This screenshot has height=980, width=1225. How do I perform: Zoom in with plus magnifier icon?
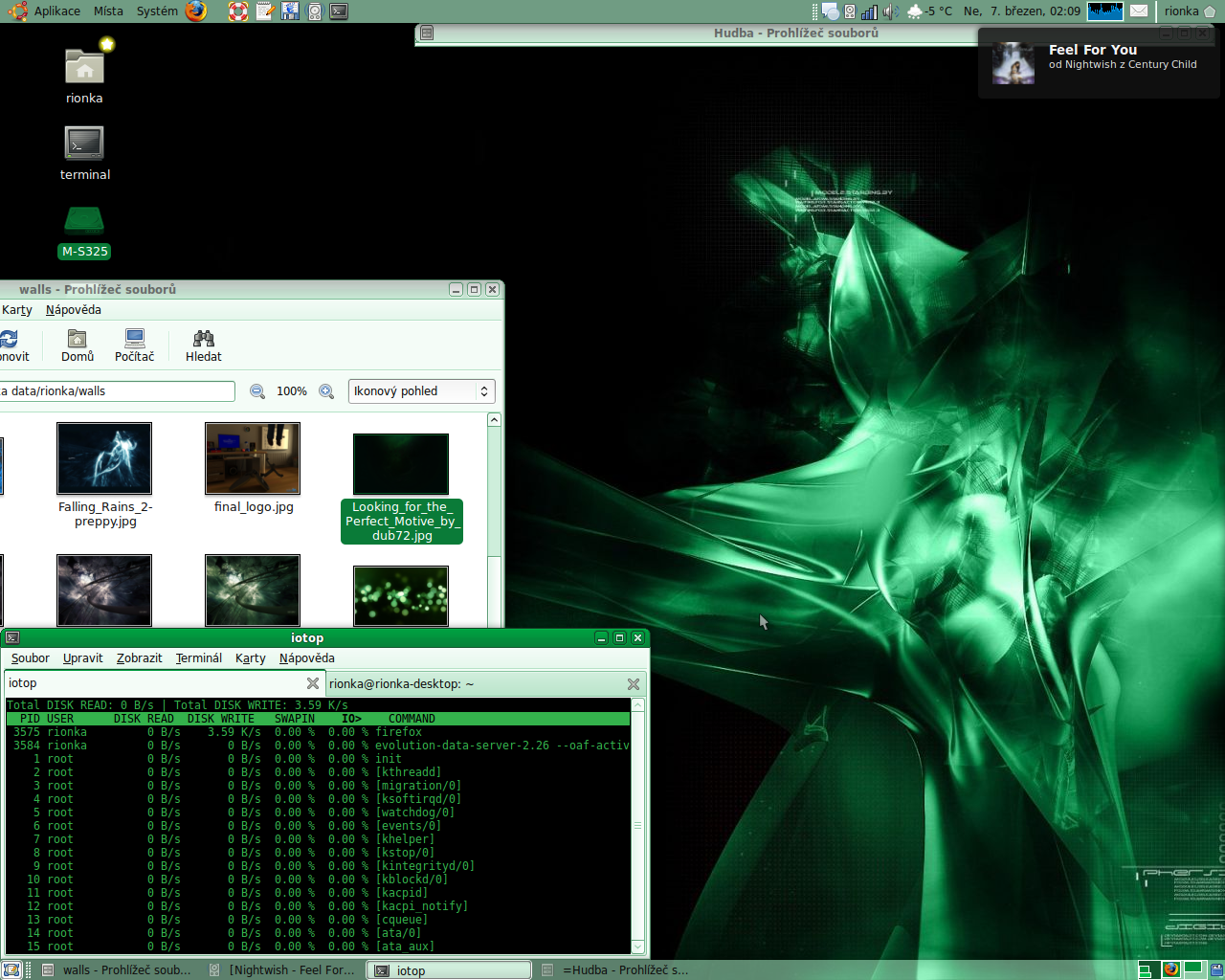tap(326, 391)
